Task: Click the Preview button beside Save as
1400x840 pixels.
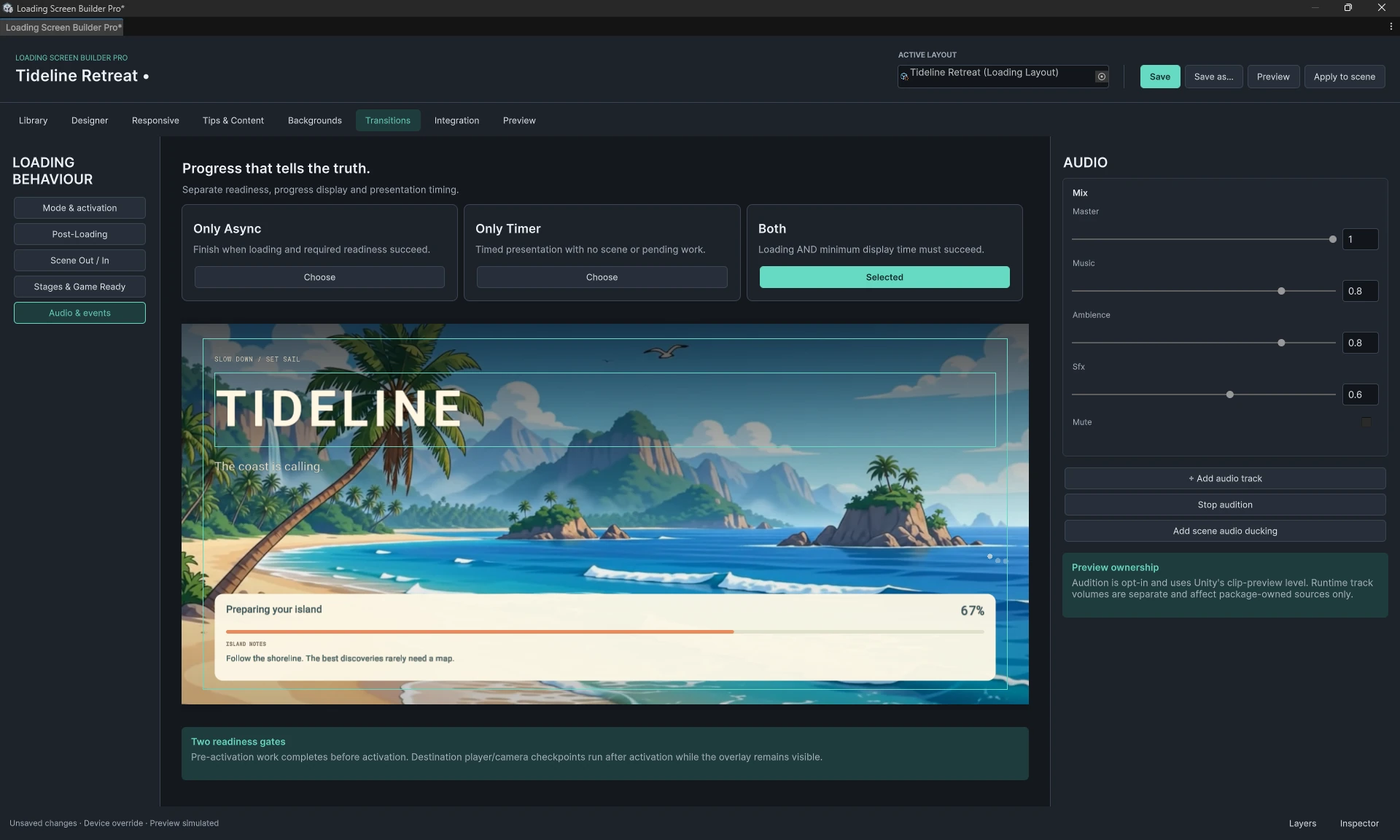Action: [x=1273, y=77]
